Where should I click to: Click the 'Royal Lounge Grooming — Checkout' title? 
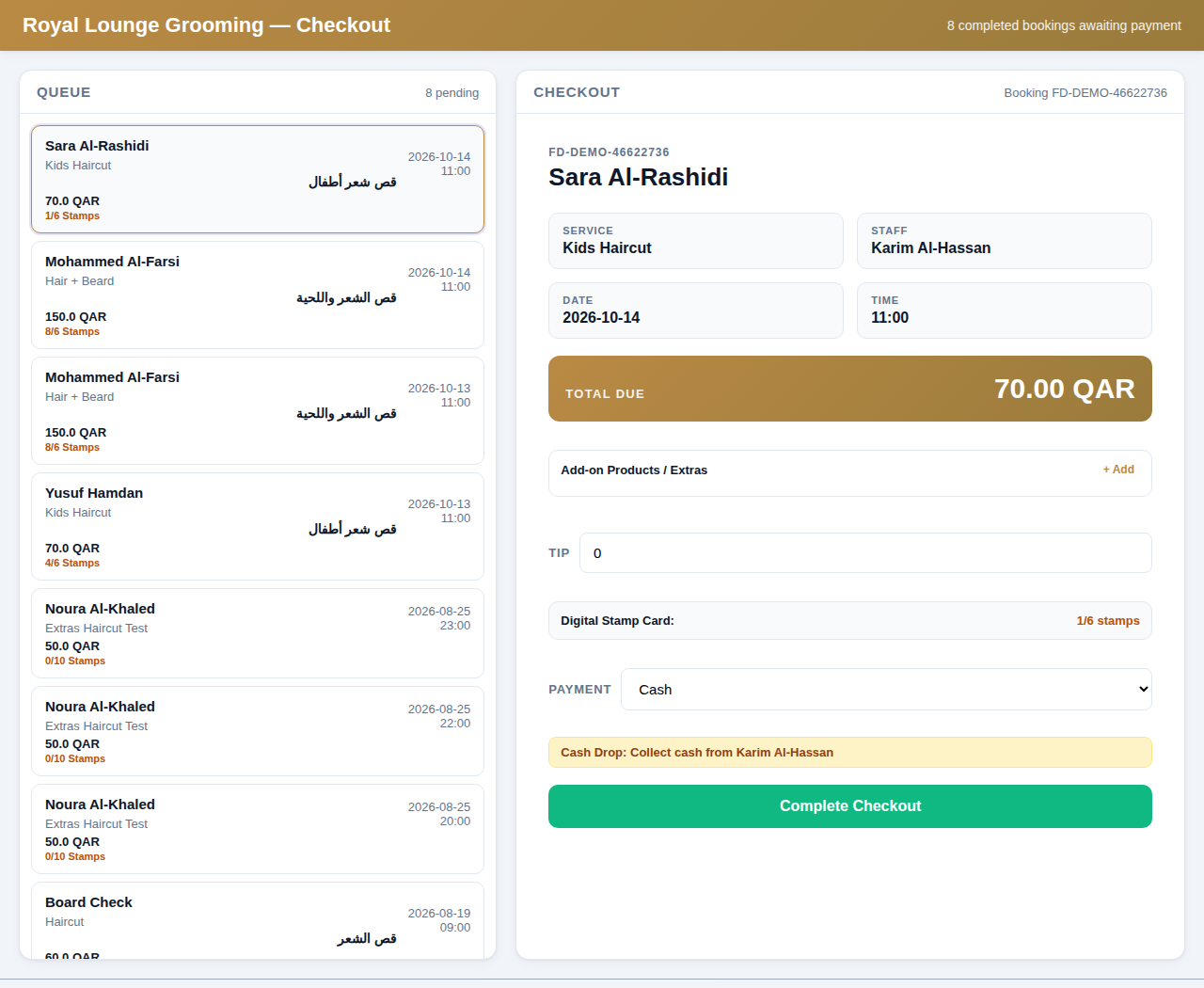(206, 25)
